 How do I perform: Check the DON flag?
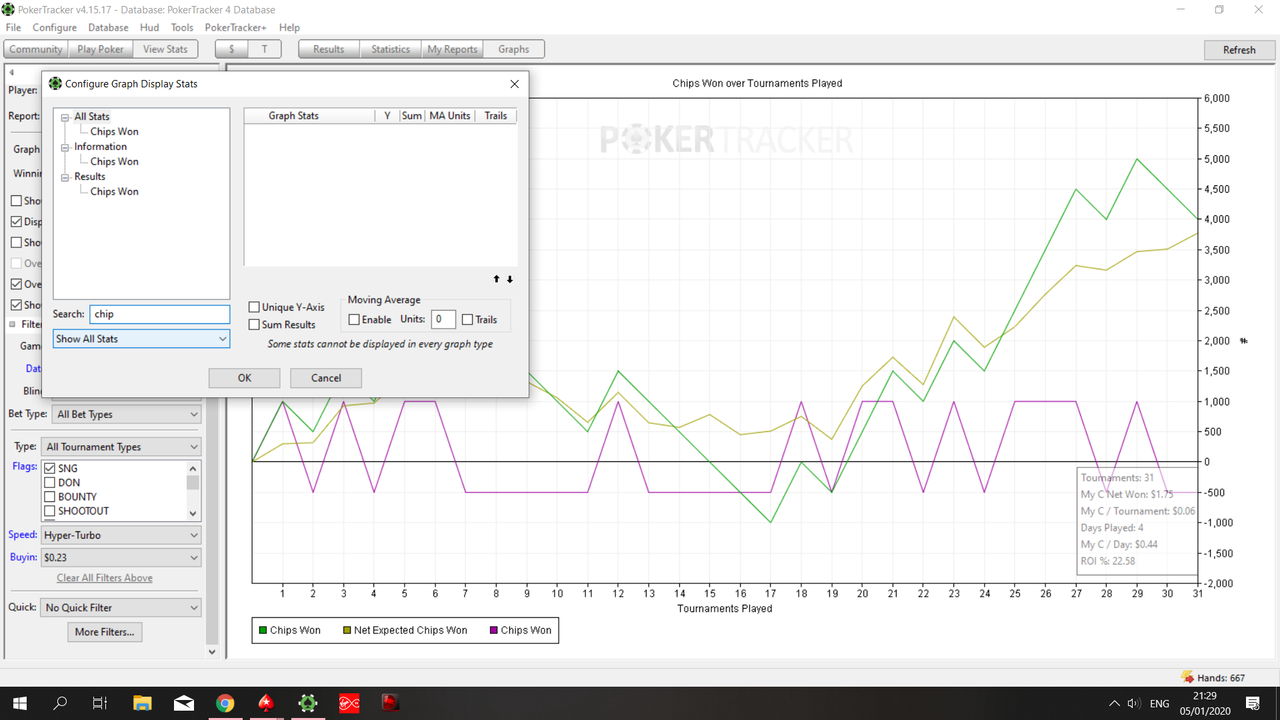click(x=50, y=483)
